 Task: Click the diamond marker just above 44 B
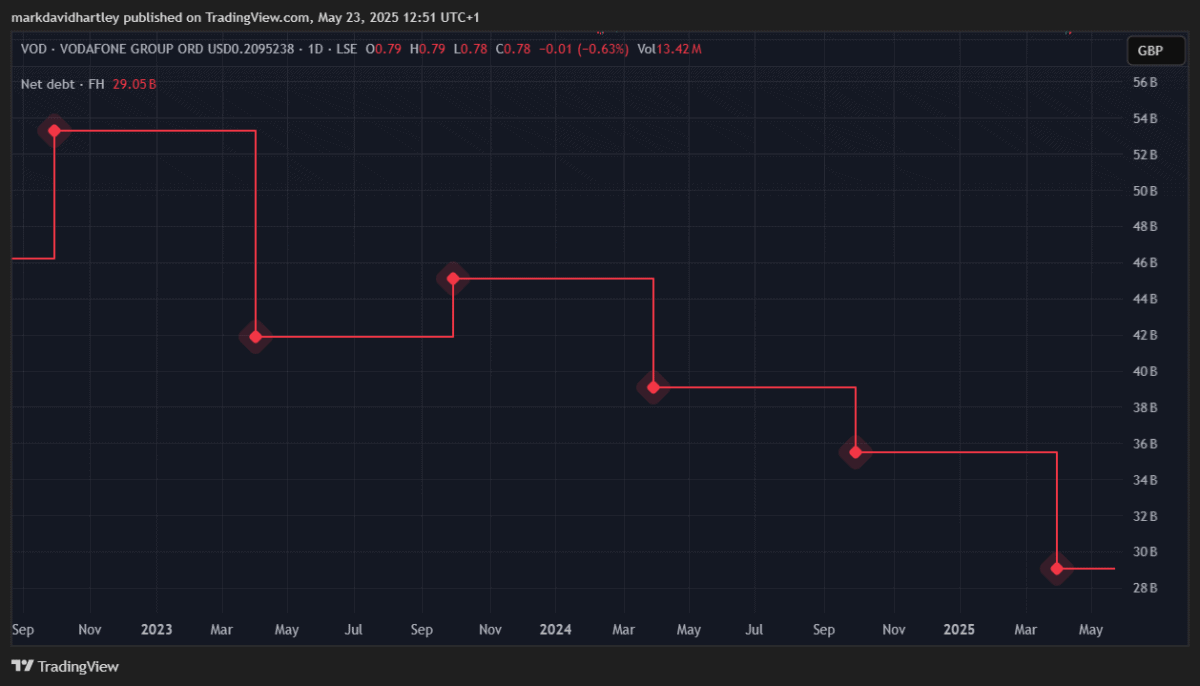coord(453,278)
